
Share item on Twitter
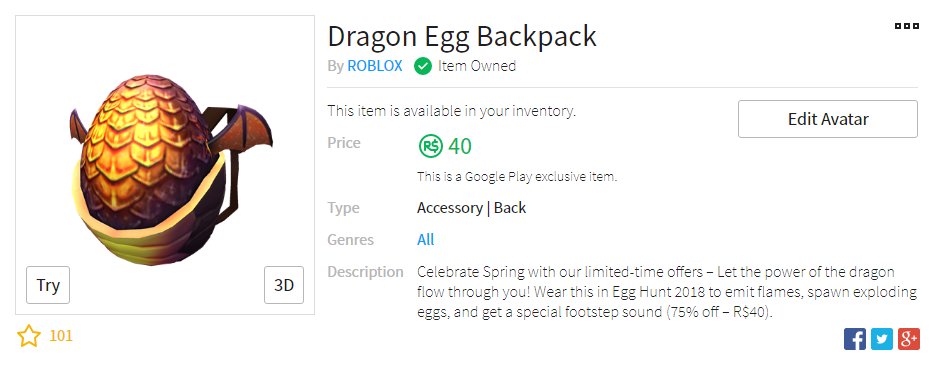[882, 339]
